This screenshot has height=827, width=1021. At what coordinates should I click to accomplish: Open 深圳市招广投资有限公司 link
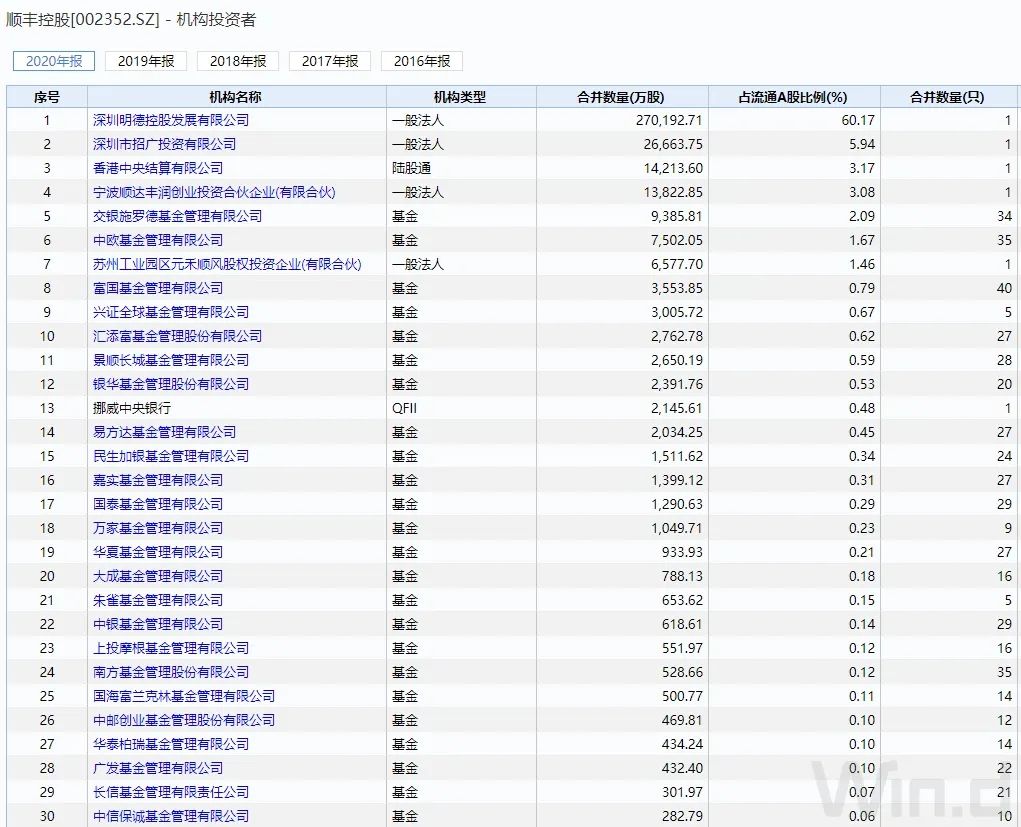(164, 144)
